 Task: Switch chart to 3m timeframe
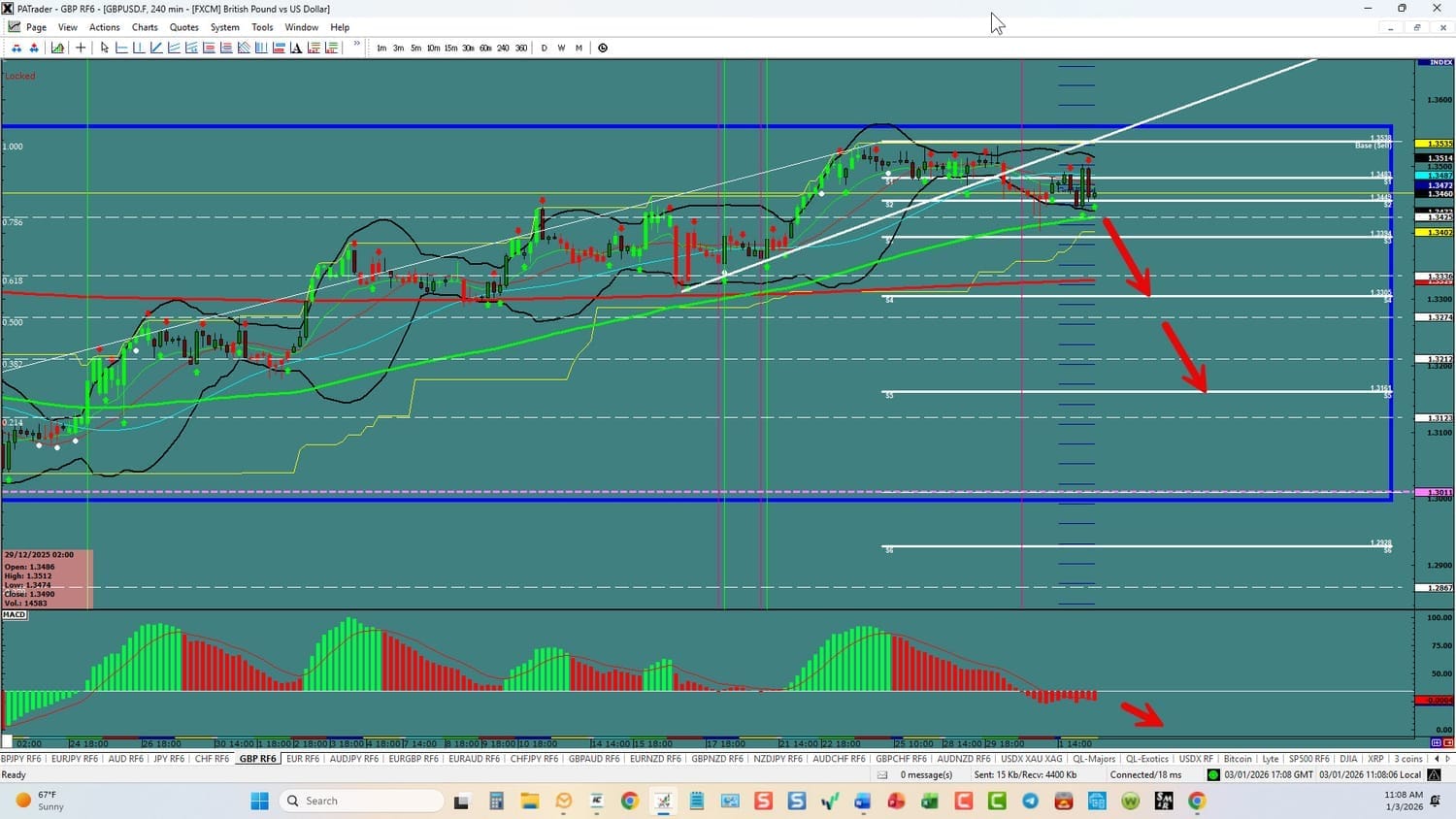tap(398, 48)
